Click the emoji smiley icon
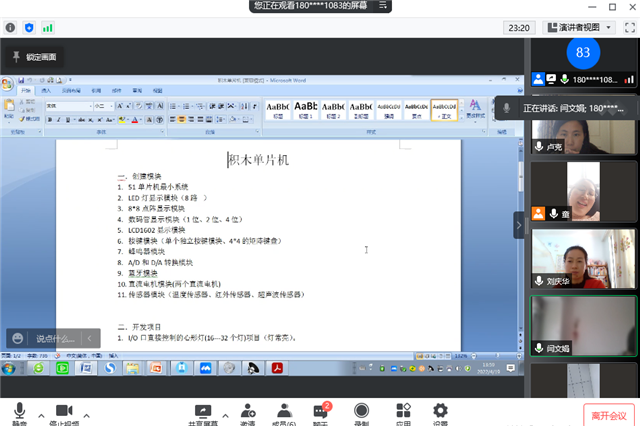Viewport: 640px width, 426px height. pos(19,339)
